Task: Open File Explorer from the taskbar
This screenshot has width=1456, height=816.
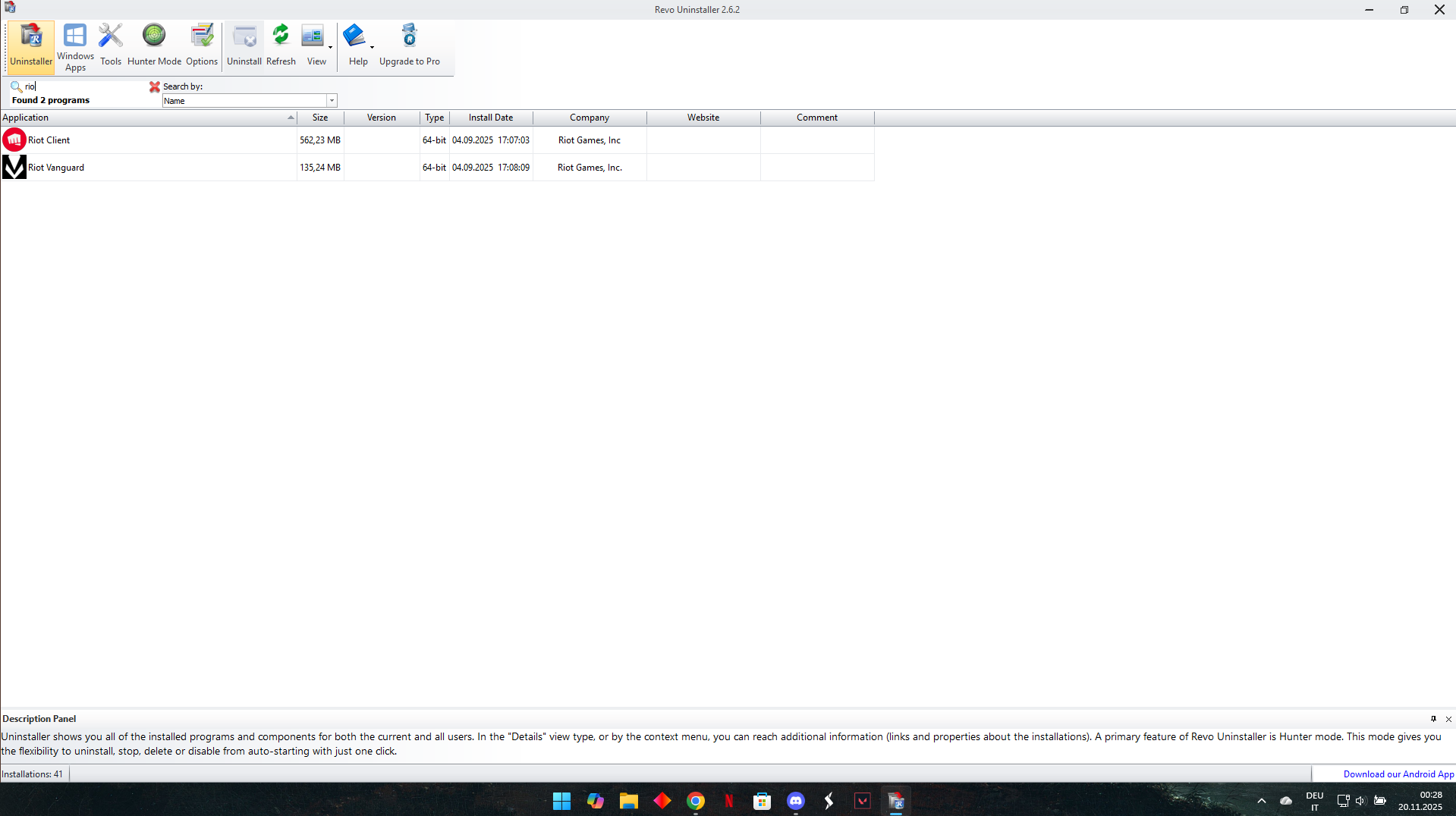Action: [x=628, y=801]
